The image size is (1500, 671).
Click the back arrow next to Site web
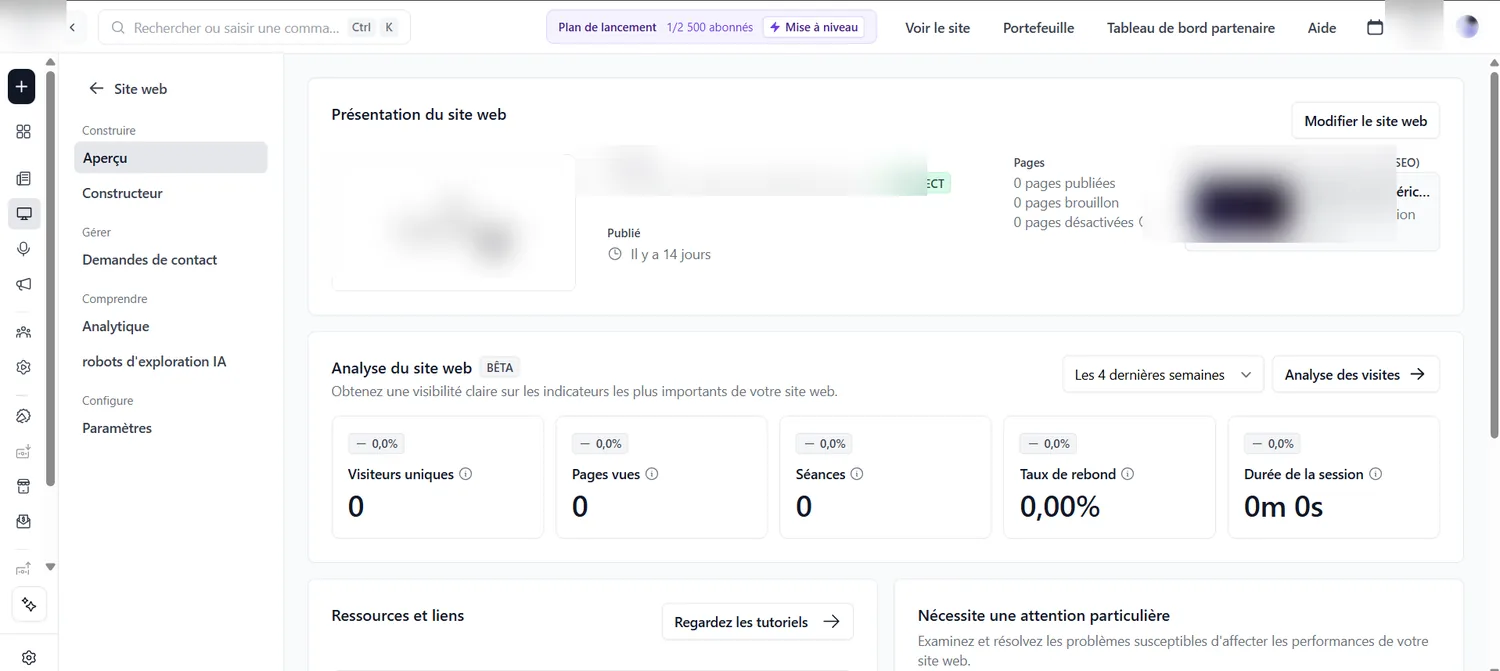[97, 89]
